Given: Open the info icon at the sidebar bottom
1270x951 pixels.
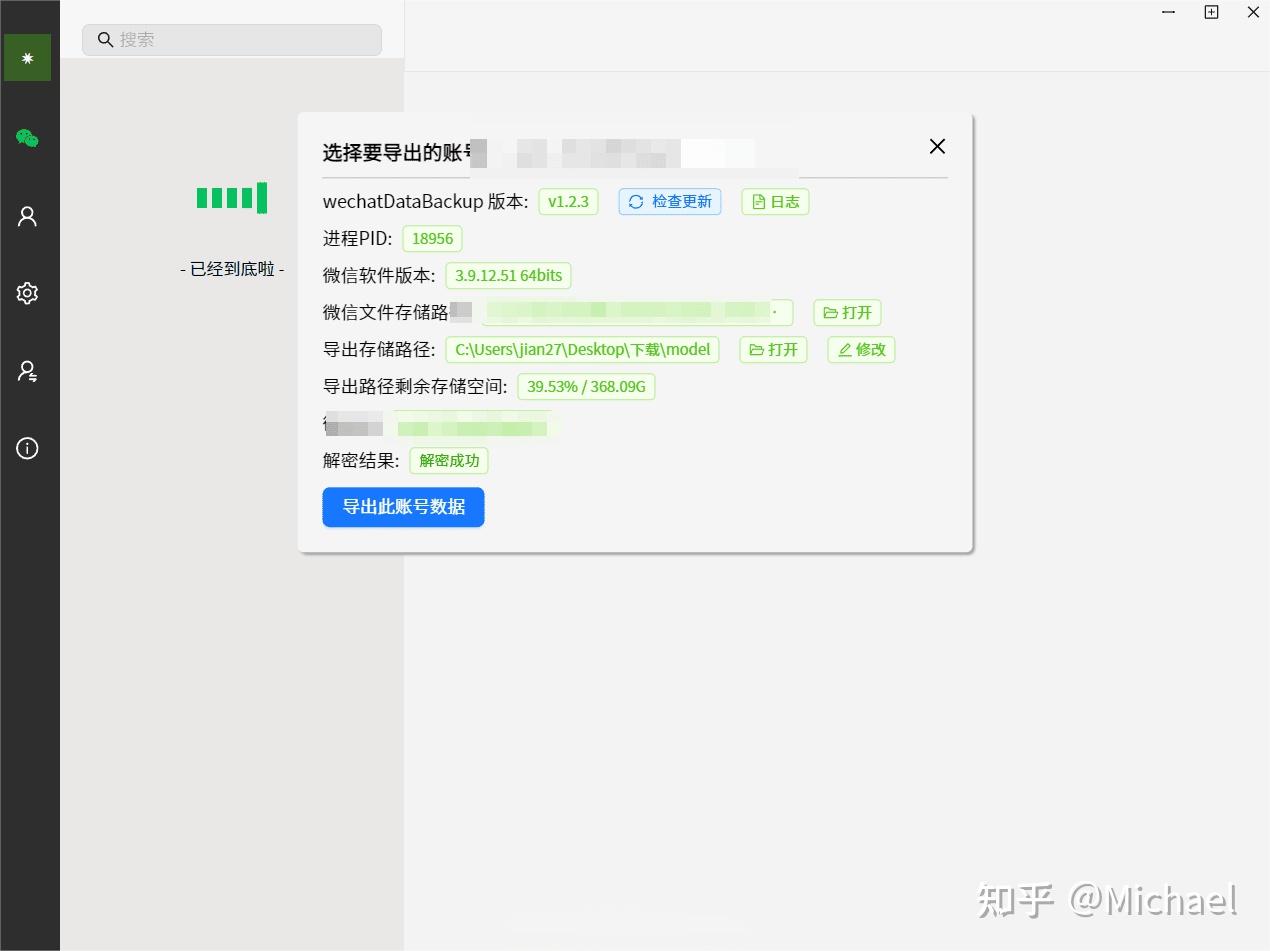Looking at the screenshot, I should point(29,448).
